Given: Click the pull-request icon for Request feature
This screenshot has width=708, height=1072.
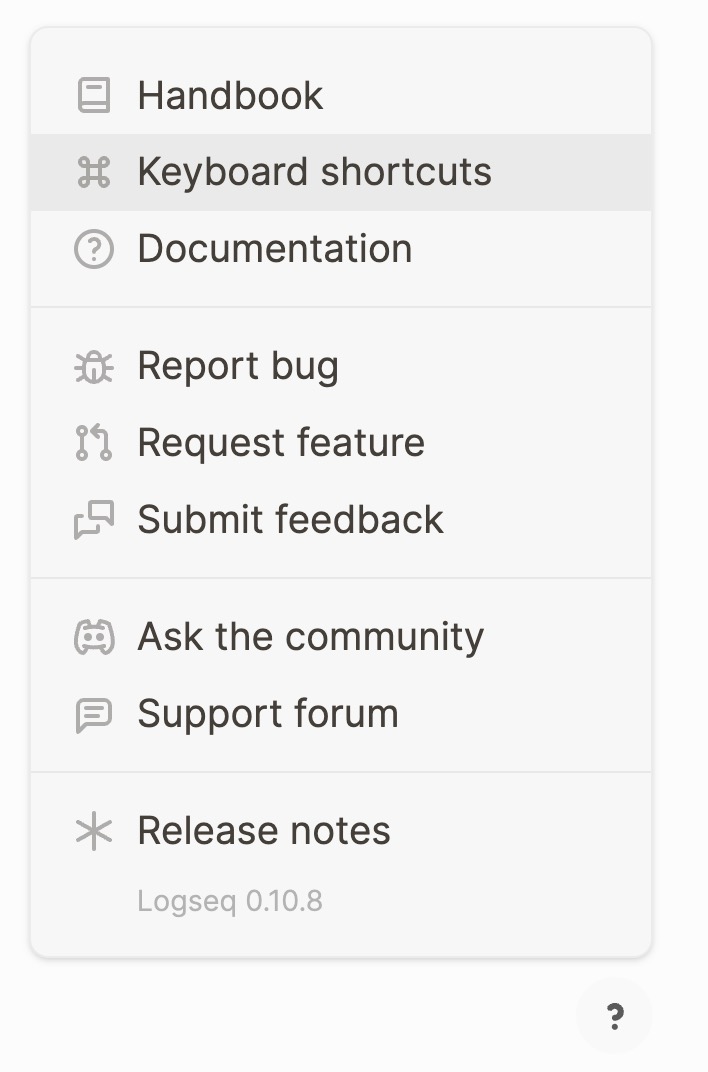Looking at the screenshot, I should point(94,442).
